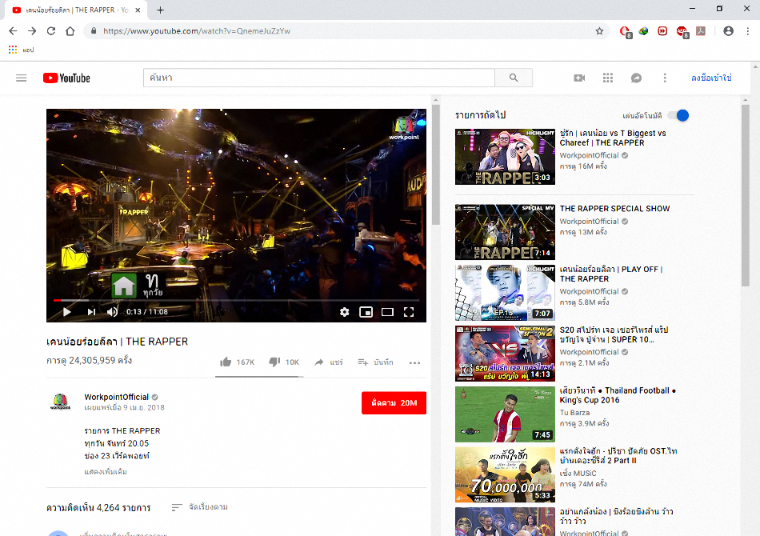
Task: Click the video title THE RAPPER text
Action: tap(117, 342)
